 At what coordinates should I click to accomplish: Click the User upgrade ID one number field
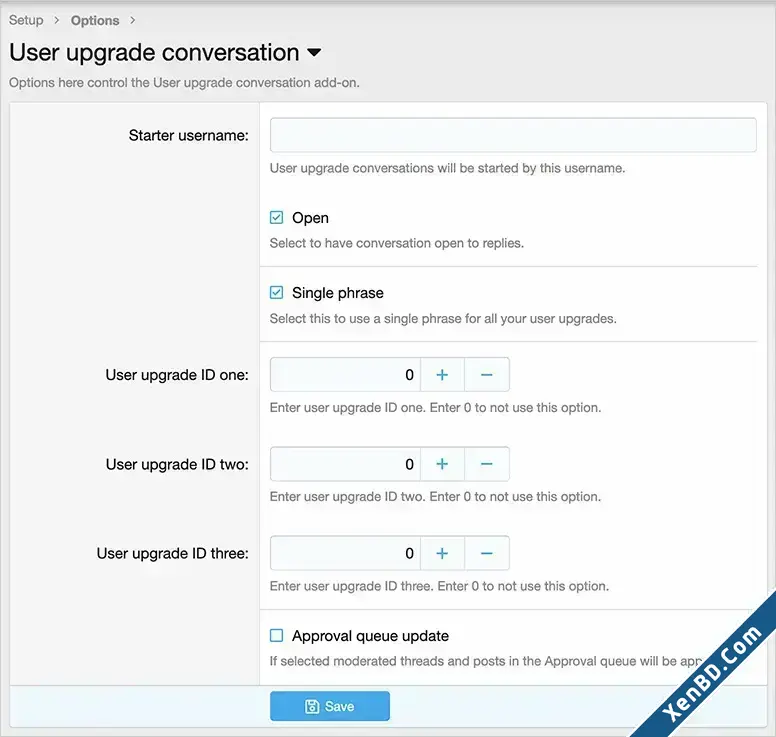(345, 375)
